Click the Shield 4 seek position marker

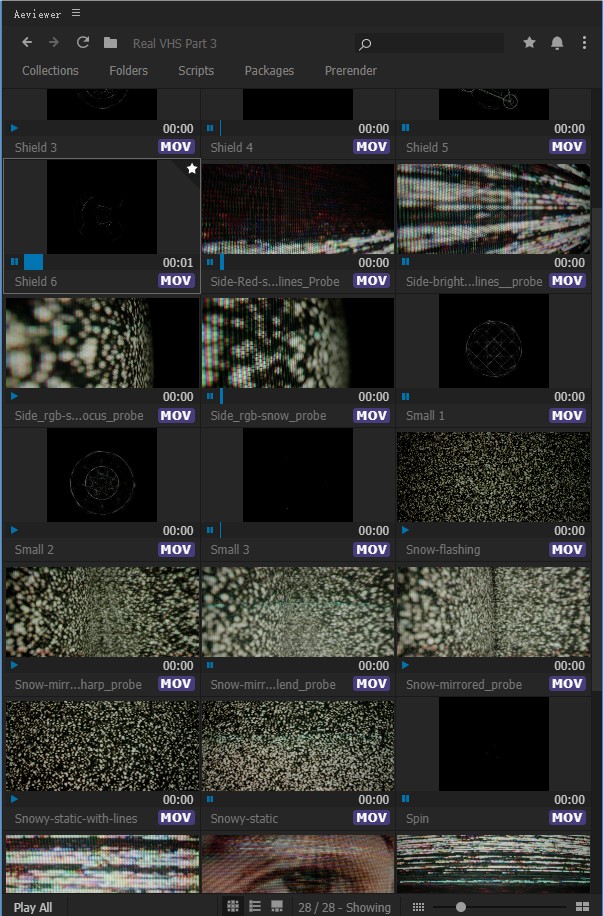[x=220, y=128]
